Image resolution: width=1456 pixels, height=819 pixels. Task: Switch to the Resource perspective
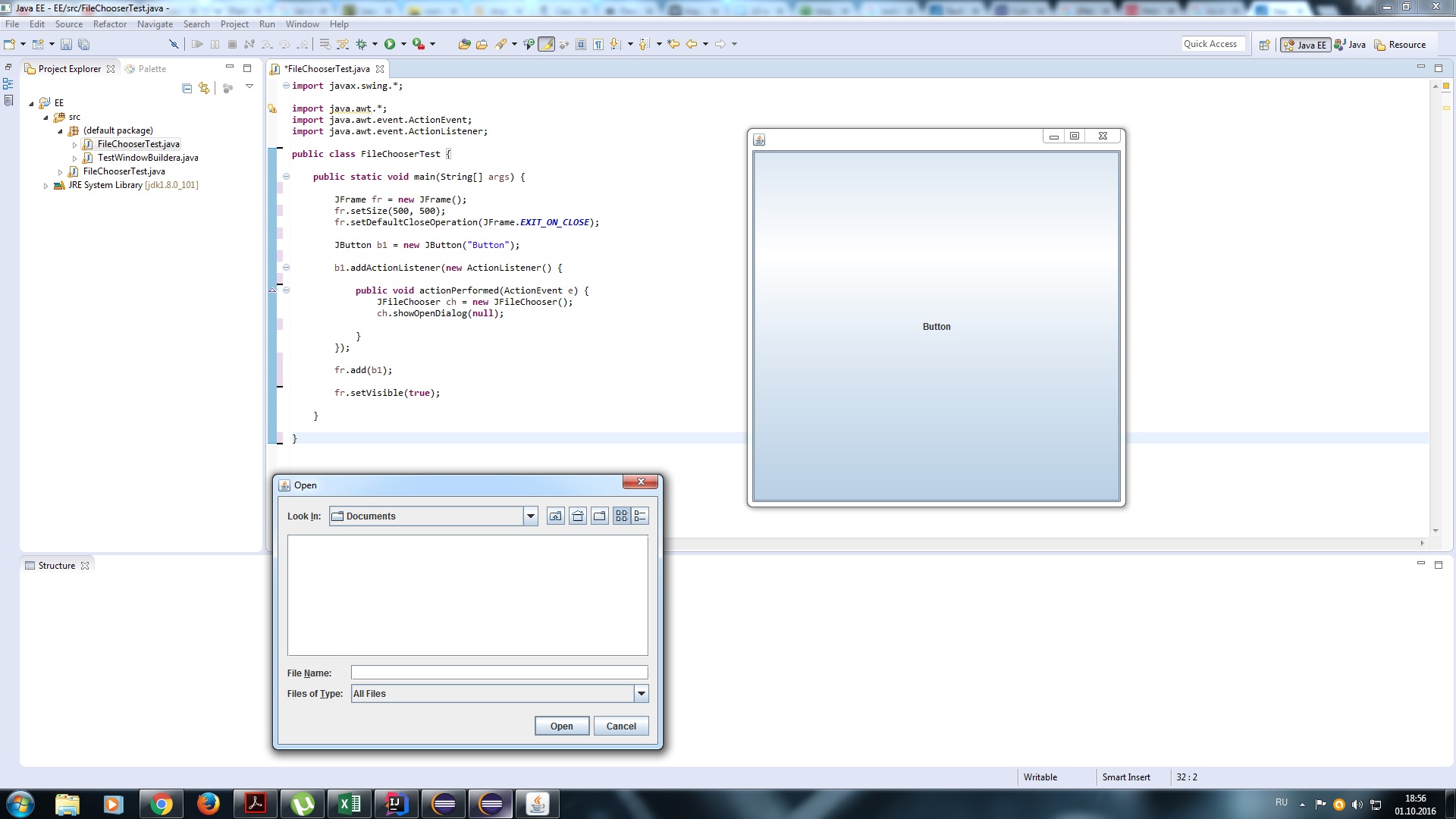[1400, 45]
